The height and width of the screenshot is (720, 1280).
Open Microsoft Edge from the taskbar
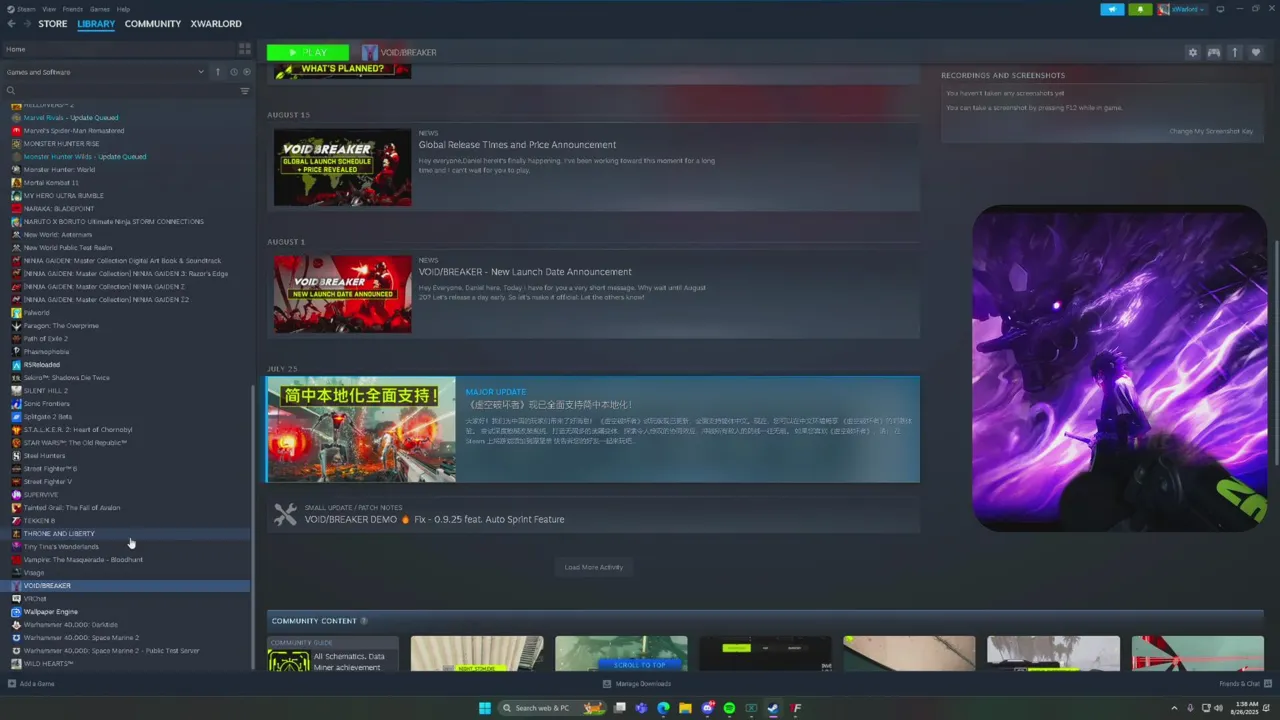(x=663, y=708)
